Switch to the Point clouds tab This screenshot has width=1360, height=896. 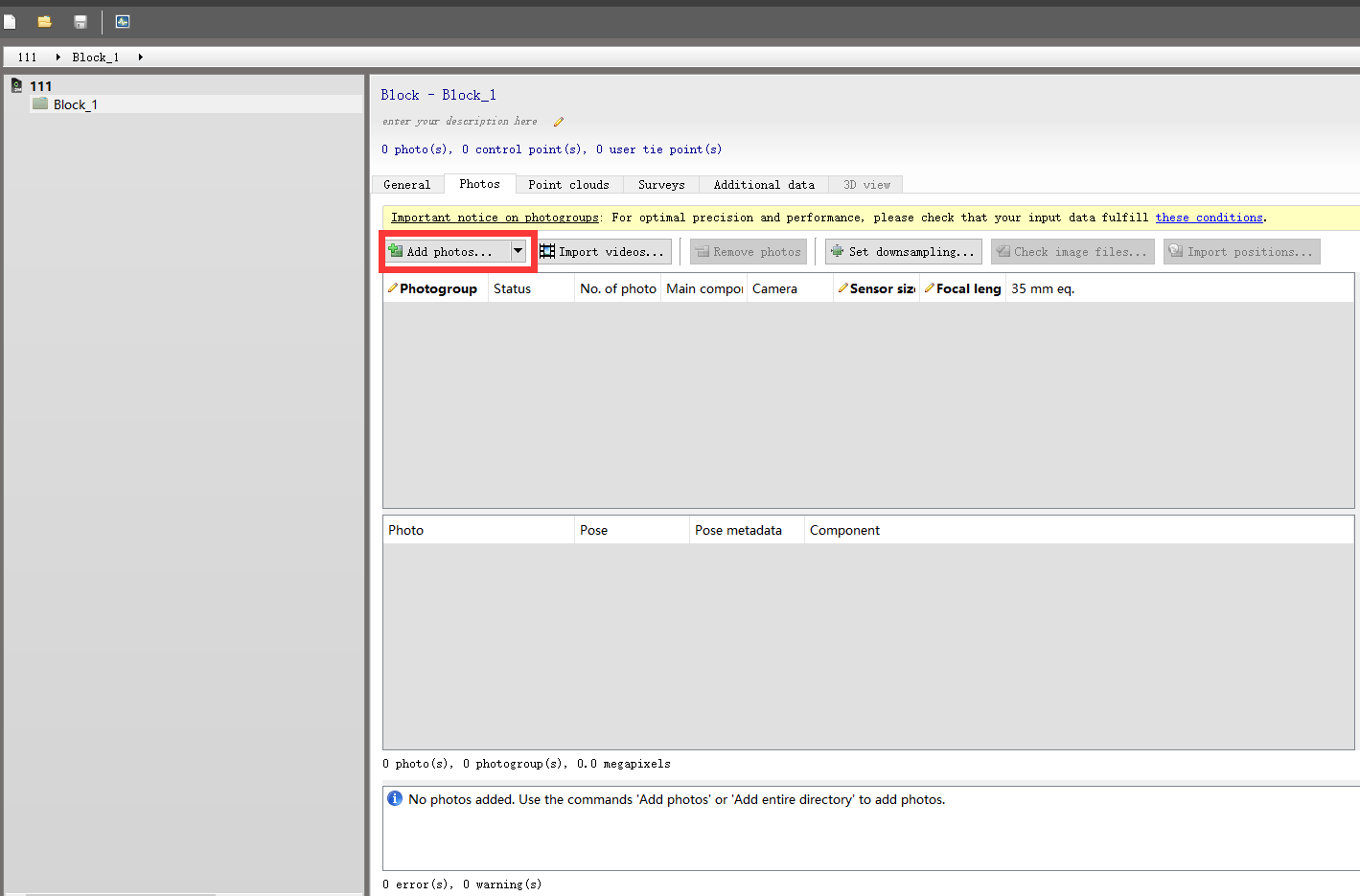[x=568, y=185]
